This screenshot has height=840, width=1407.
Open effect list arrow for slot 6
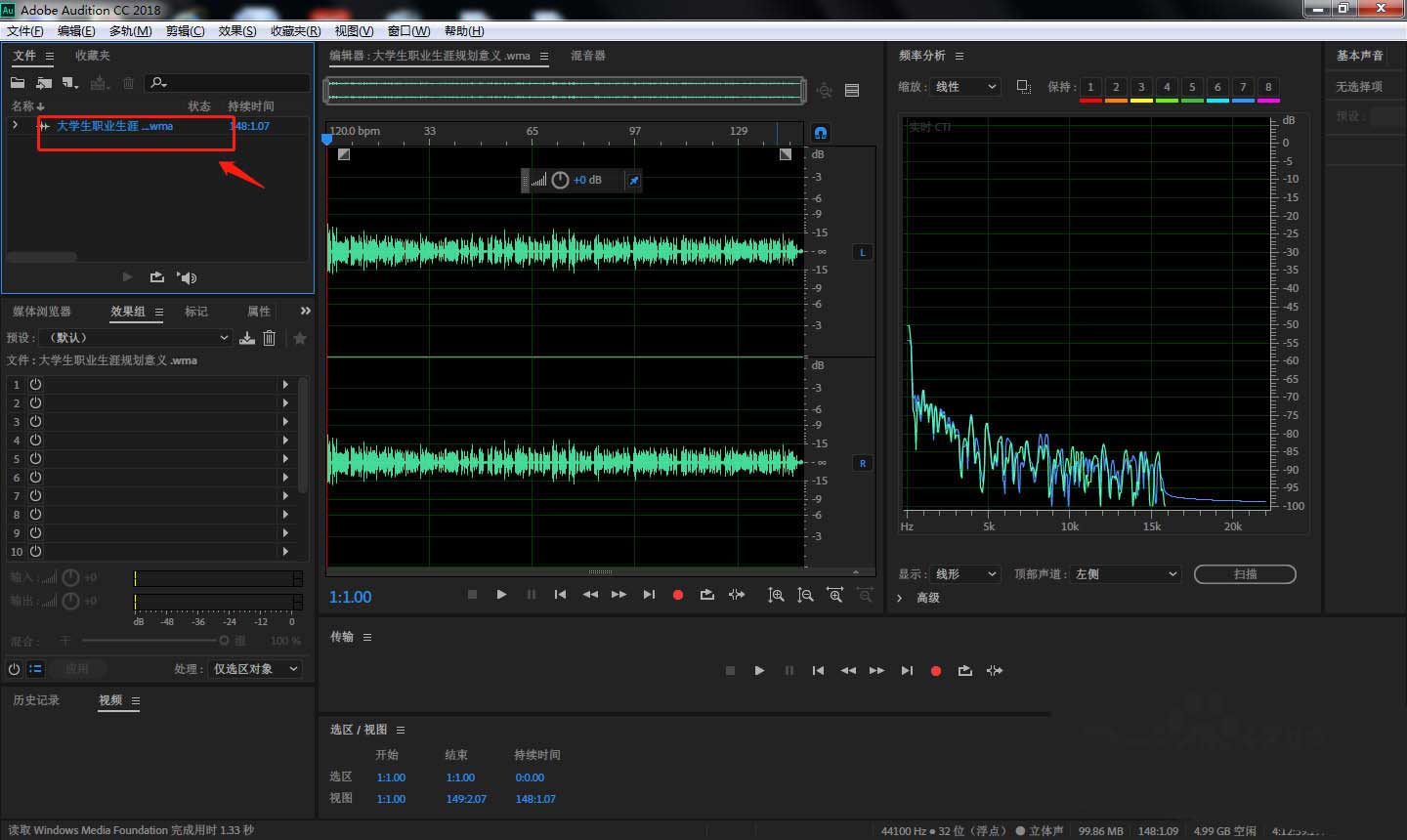coord(285,478)
